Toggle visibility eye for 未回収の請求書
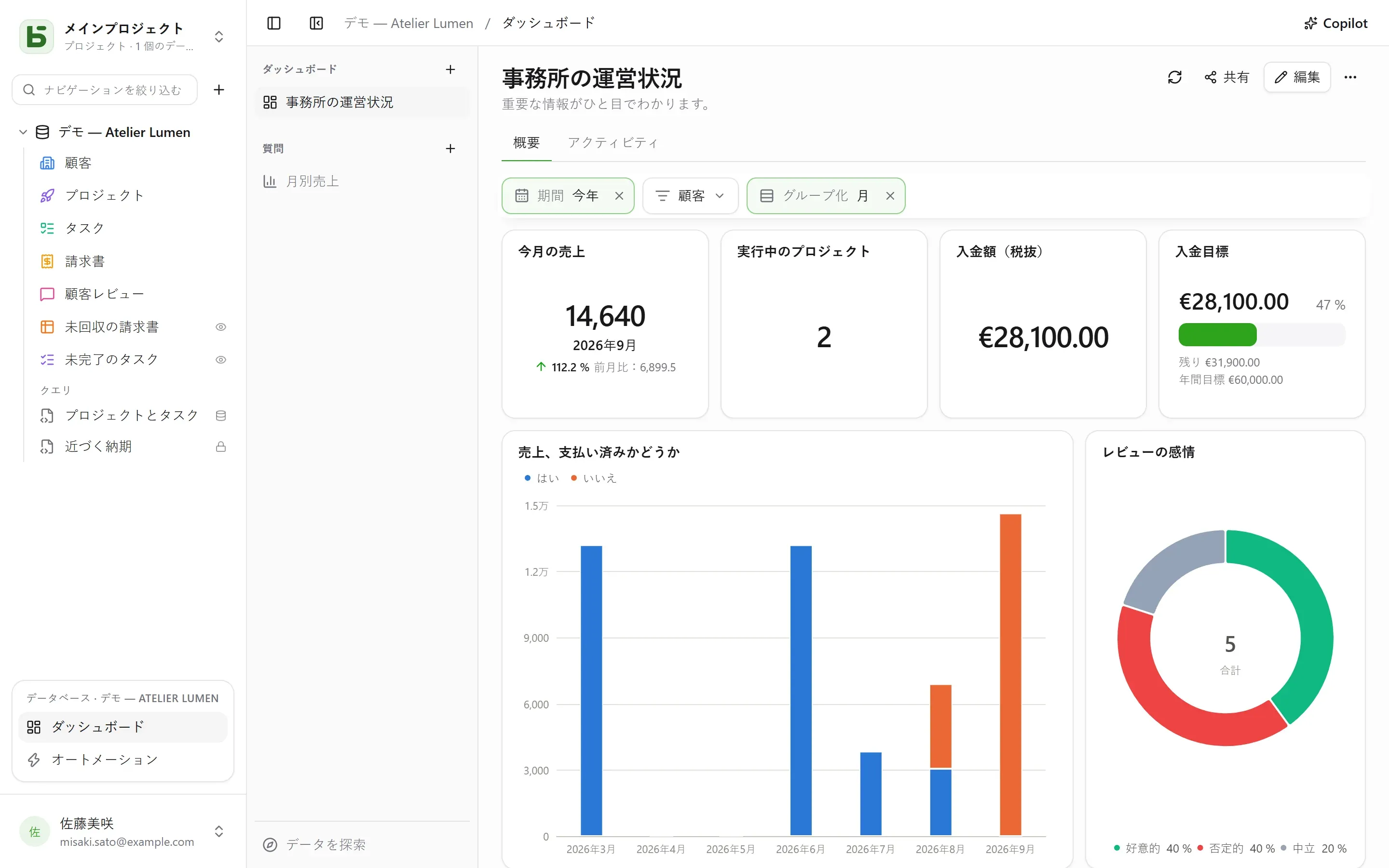Screen dimensions: 1389x868 coord(221,326)
